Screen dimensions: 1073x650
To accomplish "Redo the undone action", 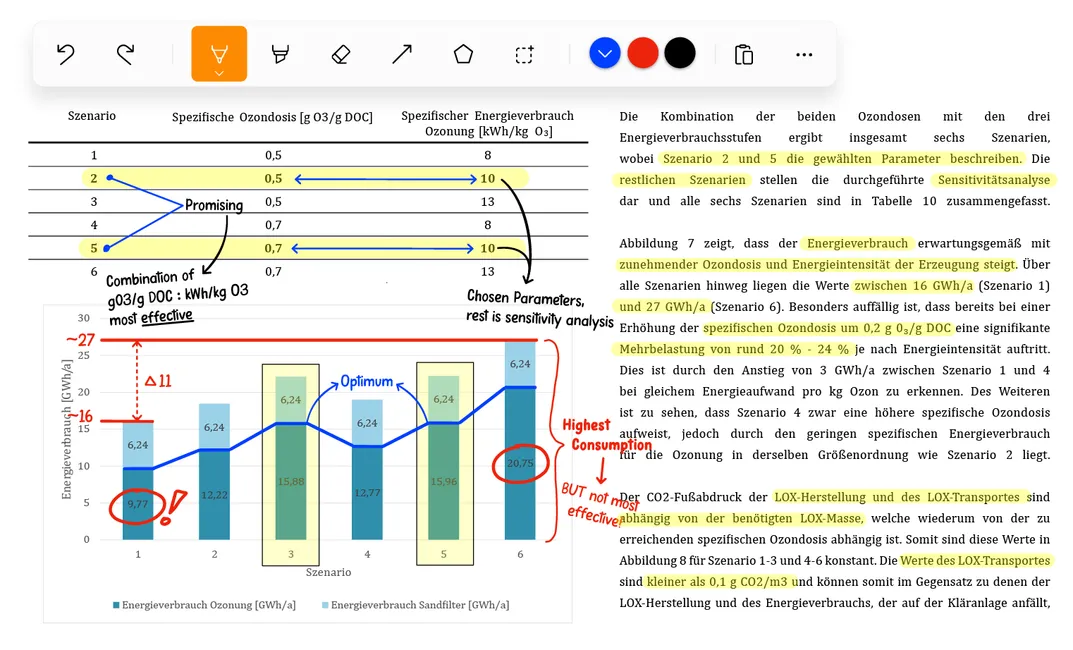I will [x=126, y=53].
